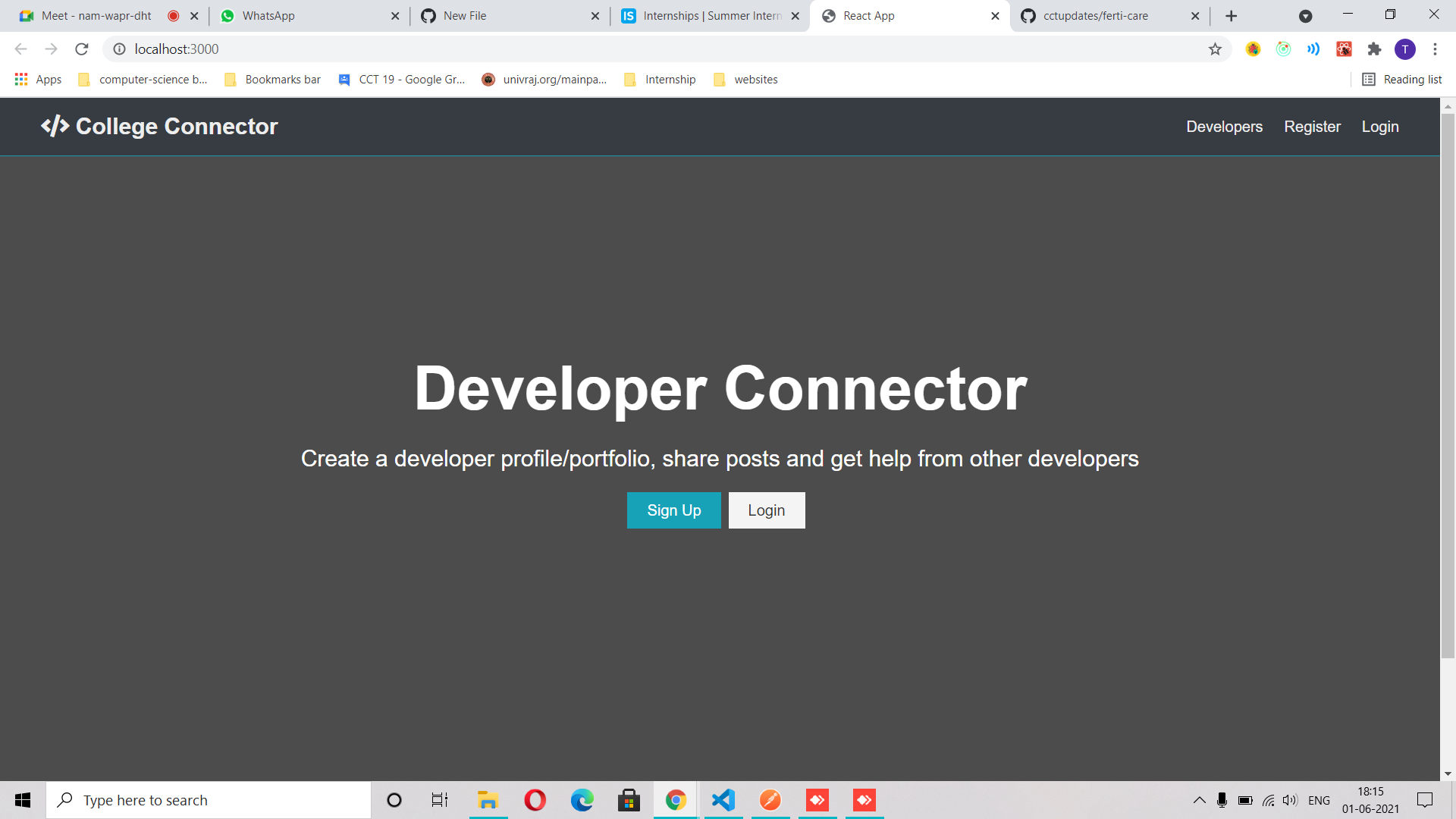Viewport: 1456px width, 819px height.
Task: Select Developers in the navigation bar
Action: tap(1224, 127)
